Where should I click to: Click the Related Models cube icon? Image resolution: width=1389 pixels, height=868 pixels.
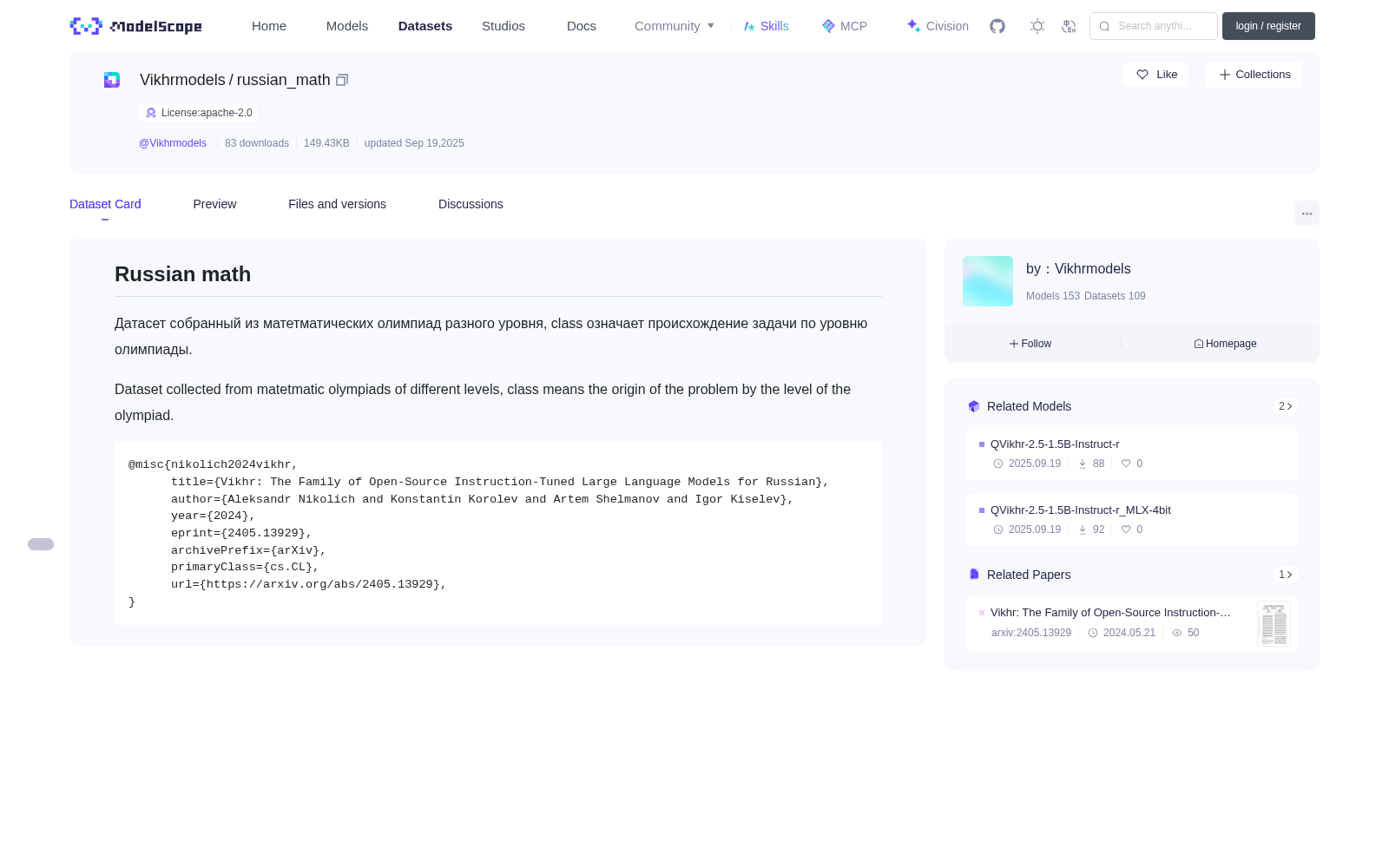click(x=974, y=406)
